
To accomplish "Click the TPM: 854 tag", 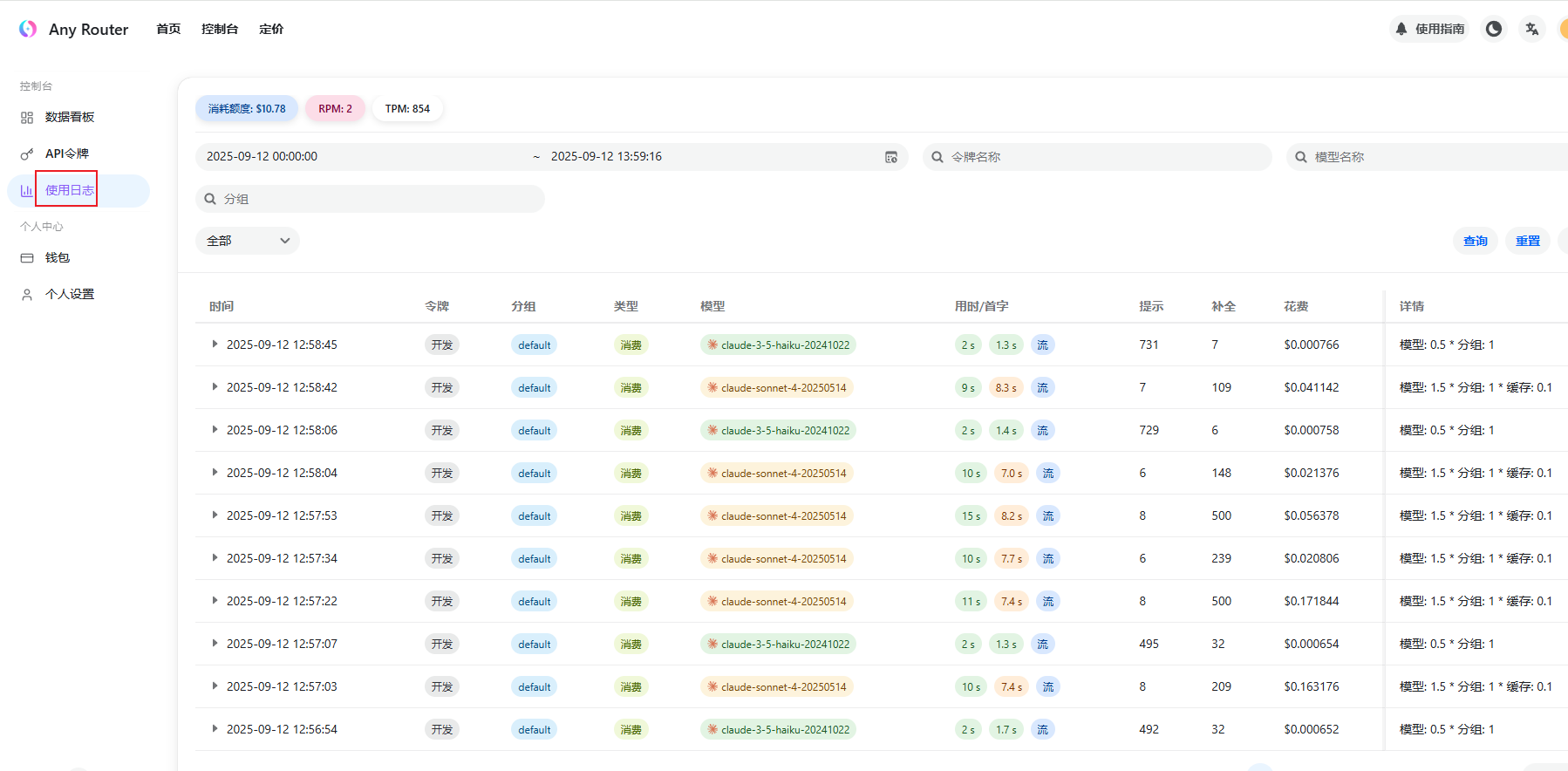I will (407, 109).
